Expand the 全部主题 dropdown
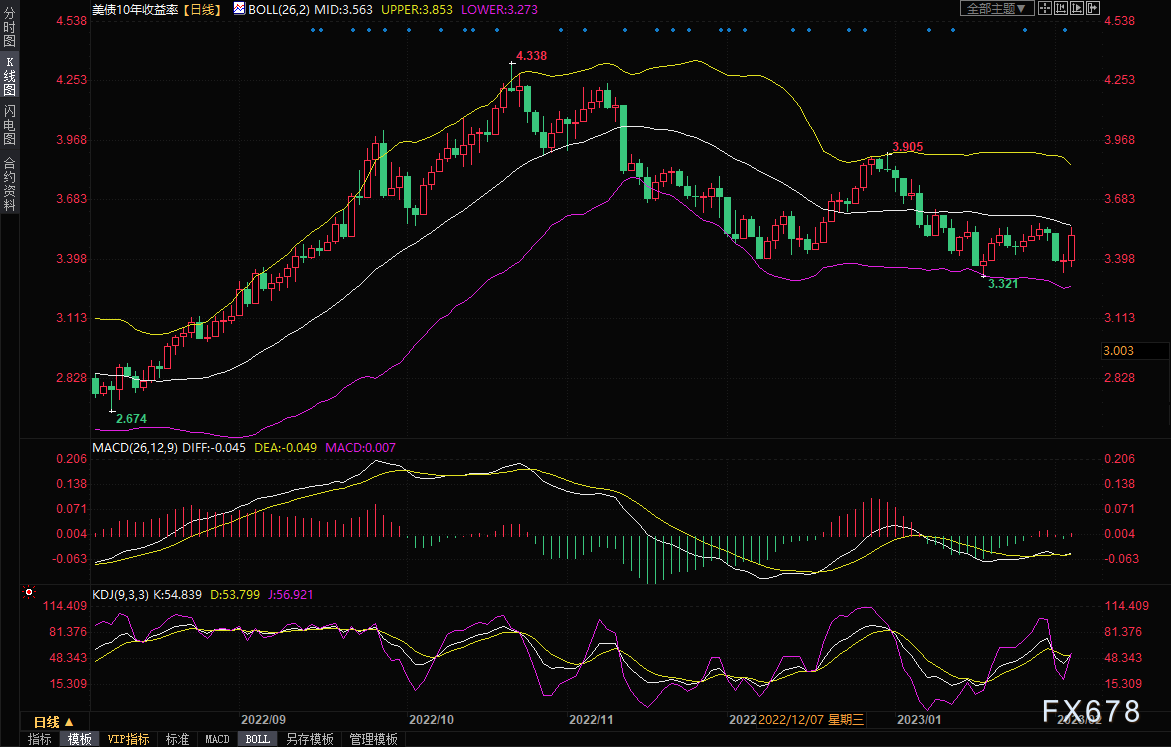The image size is (1171, 747). (996, 8)
